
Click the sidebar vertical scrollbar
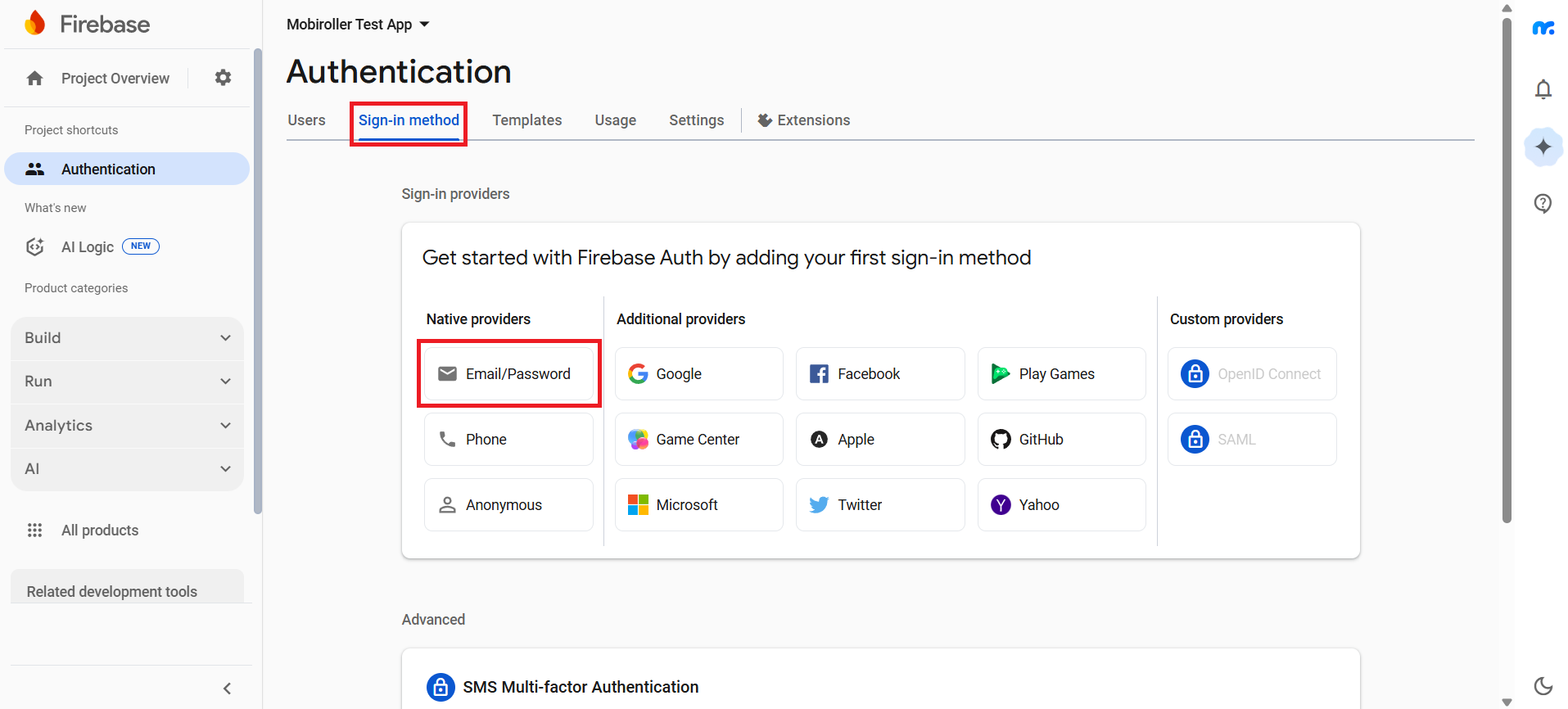258,281
